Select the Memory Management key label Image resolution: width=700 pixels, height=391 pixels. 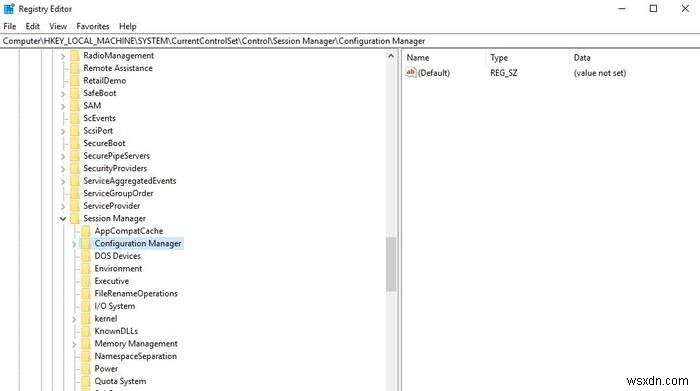coord(136,344)
